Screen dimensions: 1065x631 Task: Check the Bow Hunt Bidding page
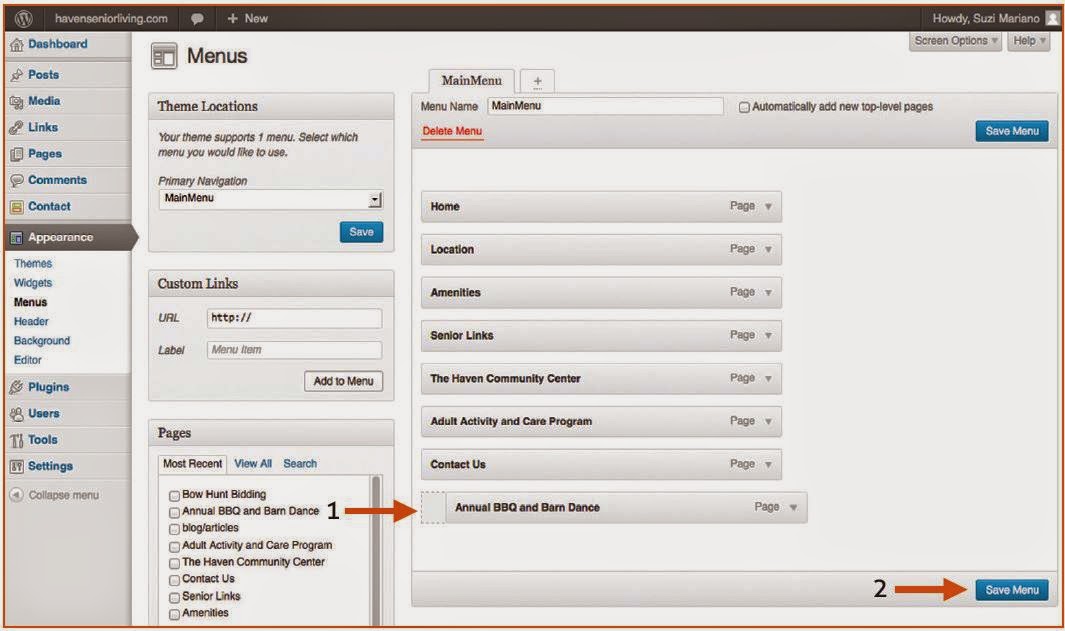coord(174,495)
